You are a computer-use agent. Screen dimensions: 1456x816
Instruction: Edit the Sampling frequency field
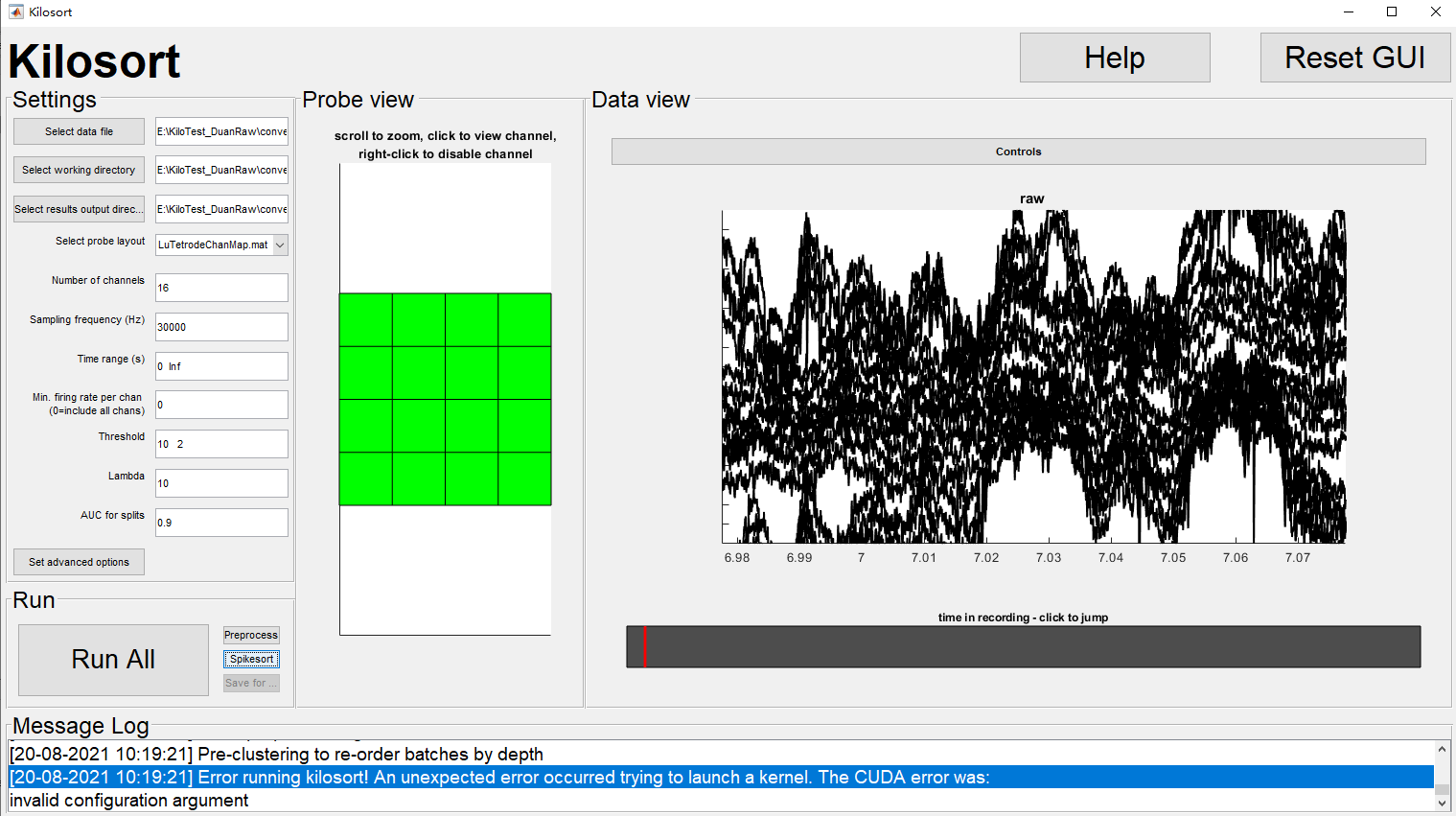221,326
